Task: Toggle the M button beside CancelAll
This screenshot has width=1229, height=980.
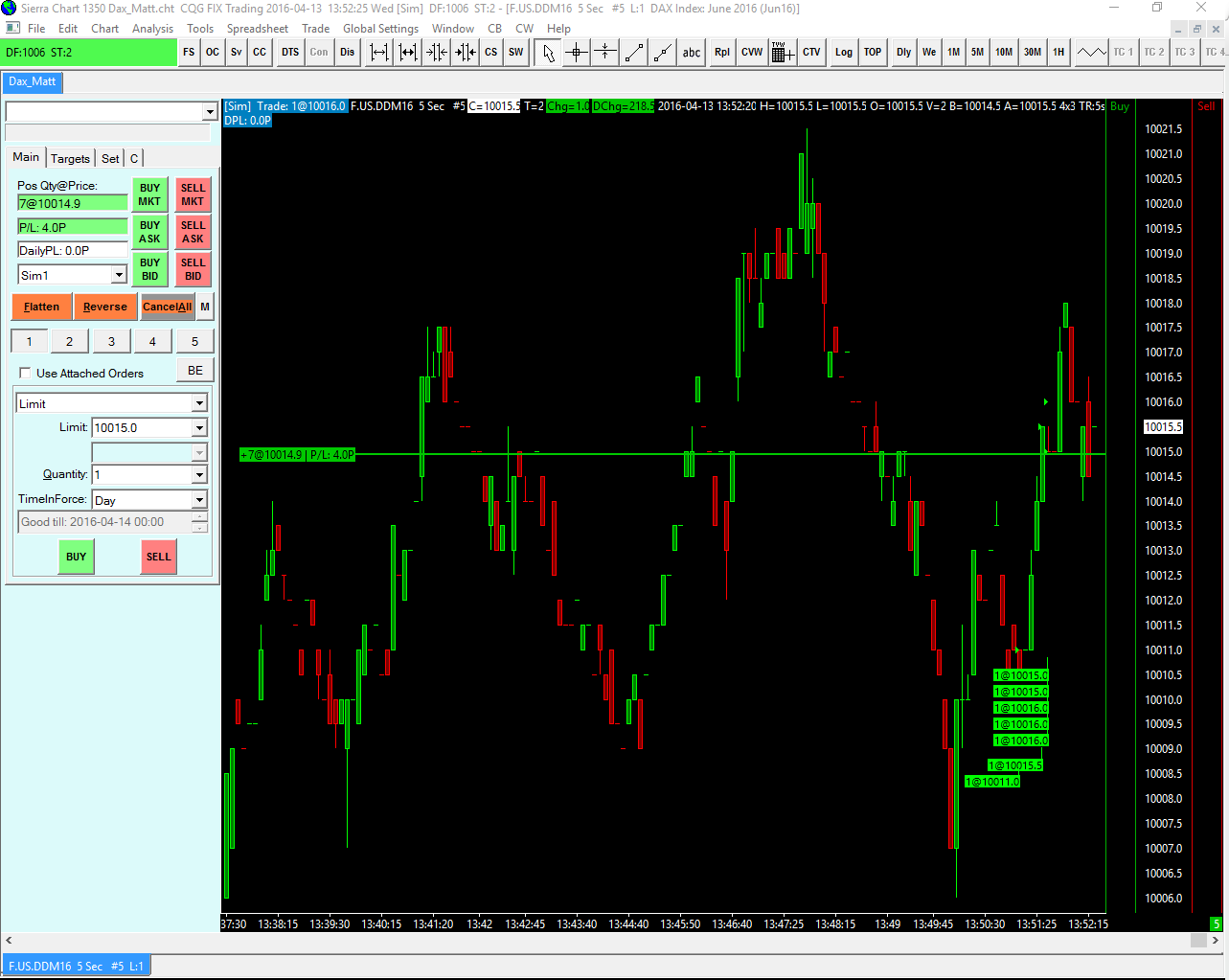Action: 205,307
